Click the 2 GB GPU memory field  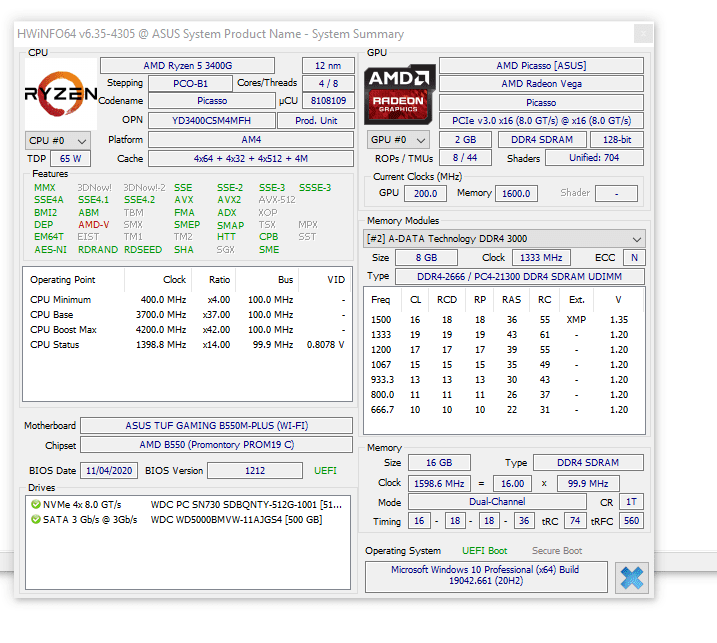pyautogui.click(x=466, y=139)
